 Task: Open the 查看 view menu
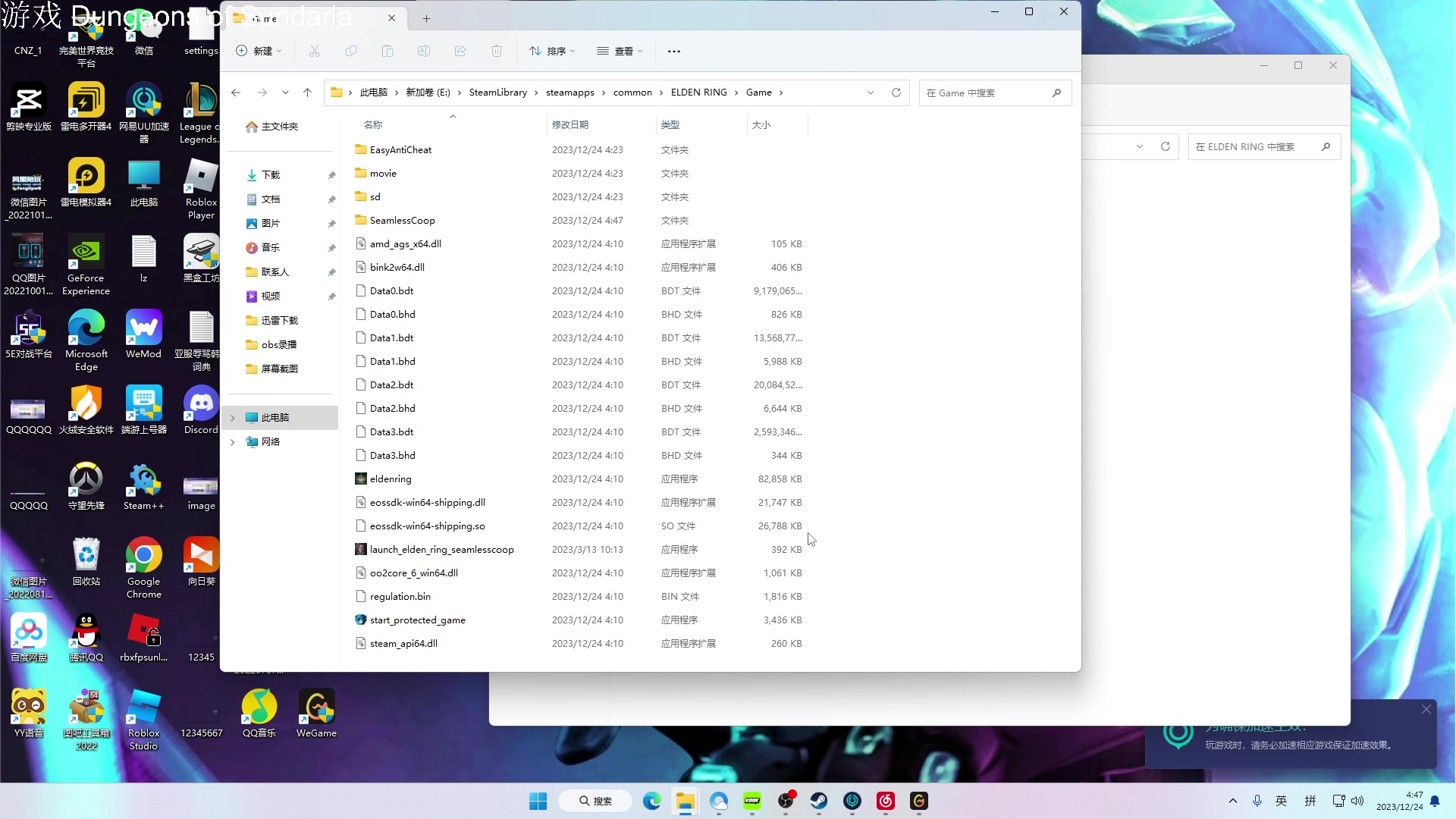tap(620, 51)
